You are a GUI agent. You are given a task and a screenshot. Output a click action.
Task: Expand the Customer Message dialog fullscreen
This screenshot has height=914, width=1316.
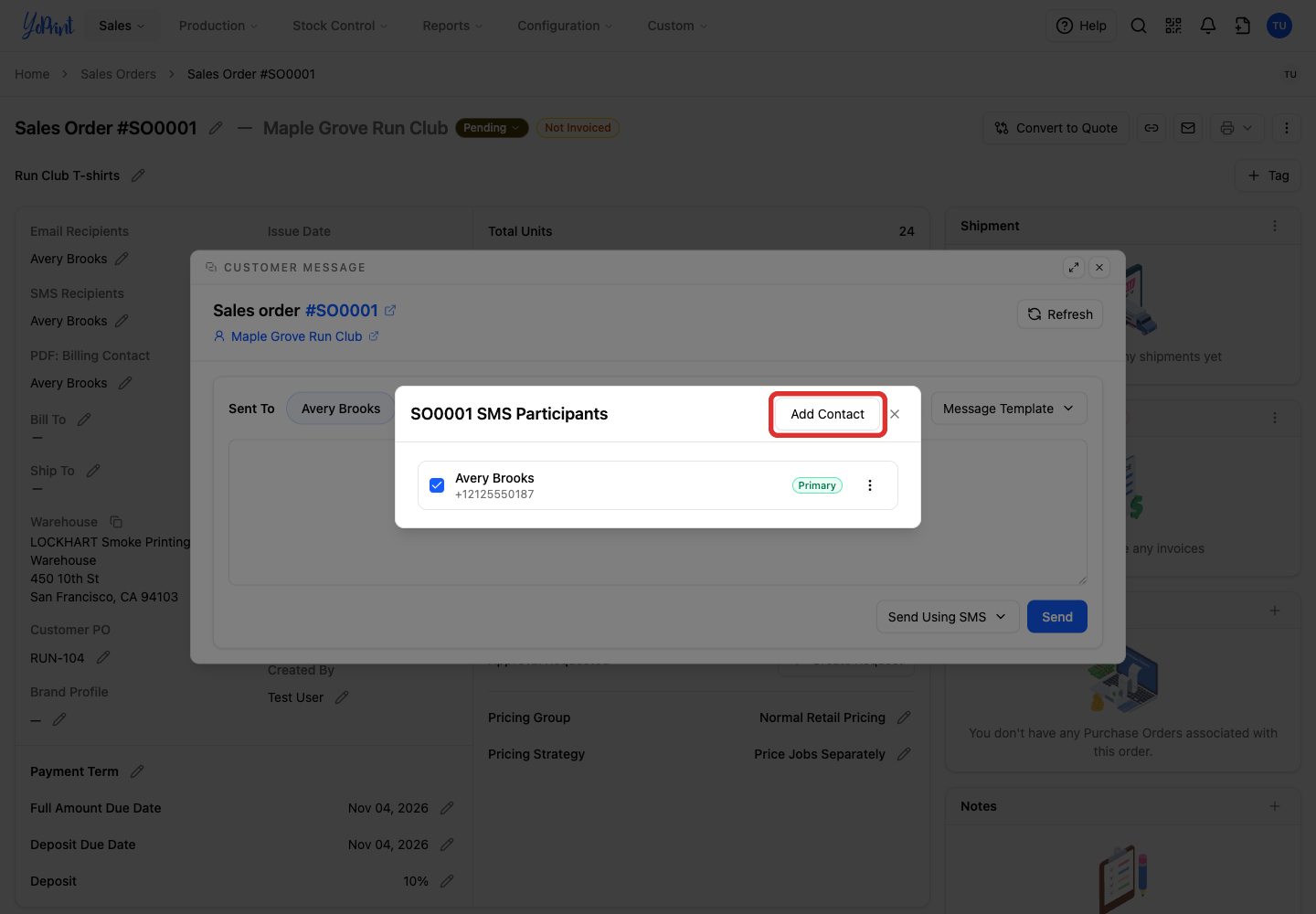(x=1074, y=268)
